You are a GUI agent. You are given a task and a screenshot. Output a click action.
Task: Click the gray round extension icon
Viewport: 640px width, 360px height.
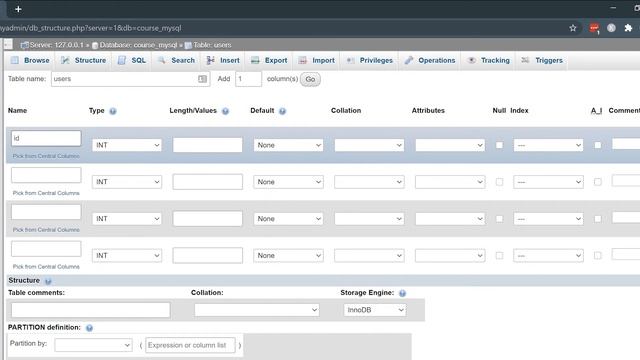point(611,28)
